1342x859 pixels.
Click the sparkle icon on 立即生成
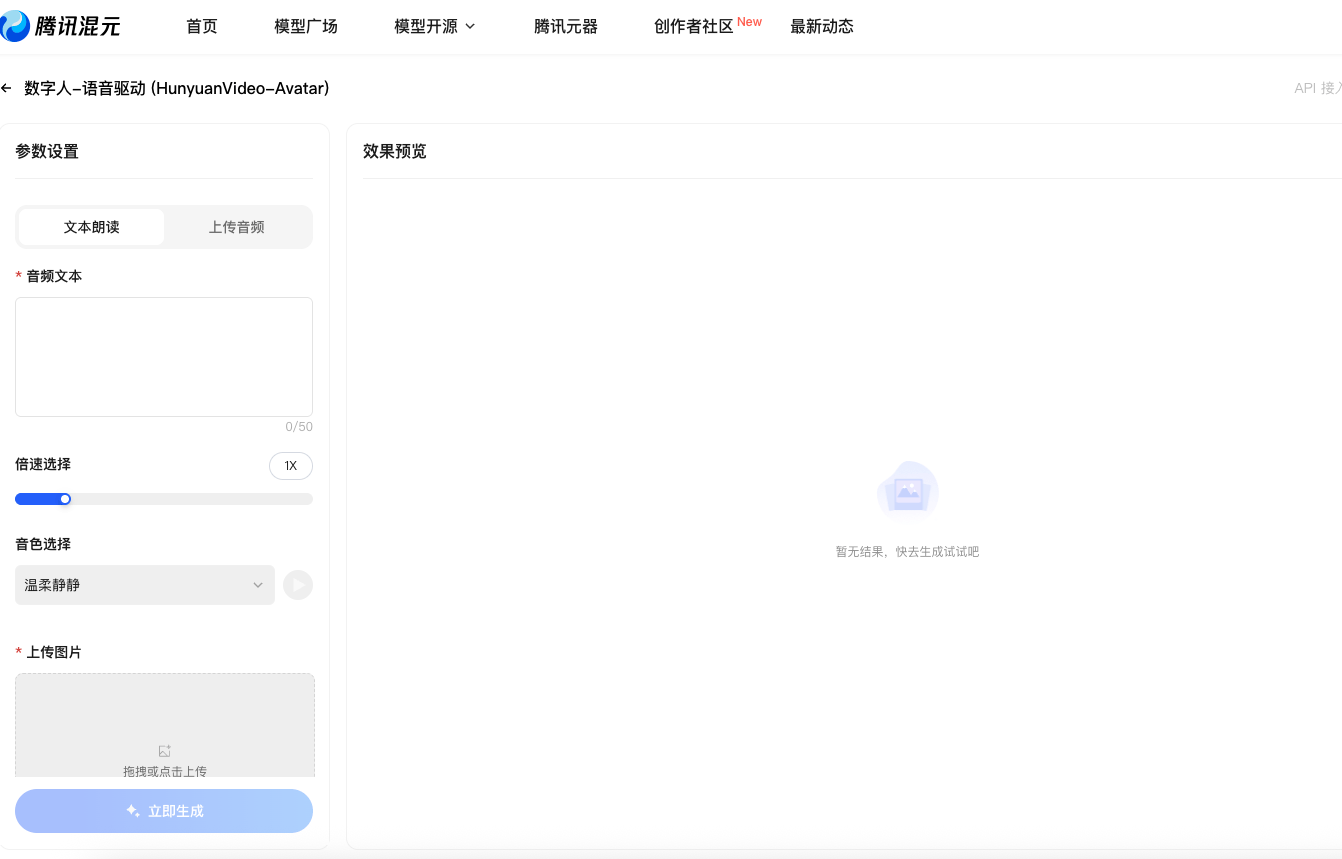(x=131, y=811)
